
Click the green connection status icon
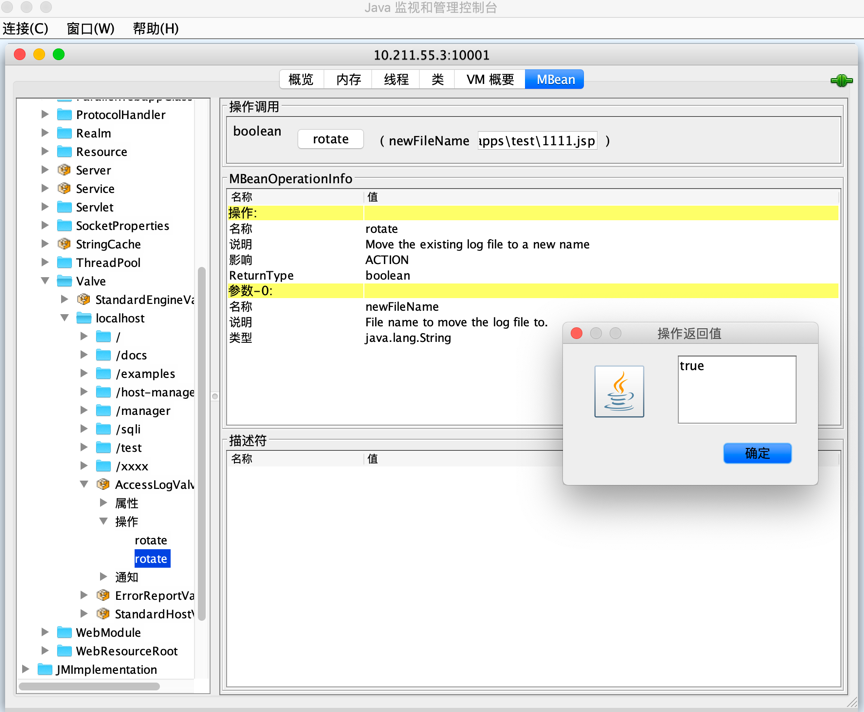(x=841, y=80)
